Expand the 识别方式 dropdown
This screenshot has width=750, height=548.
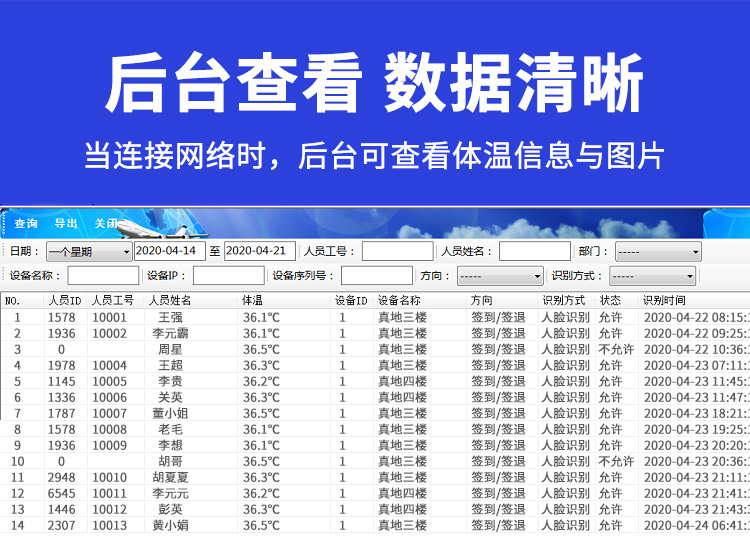click(652, 276)
